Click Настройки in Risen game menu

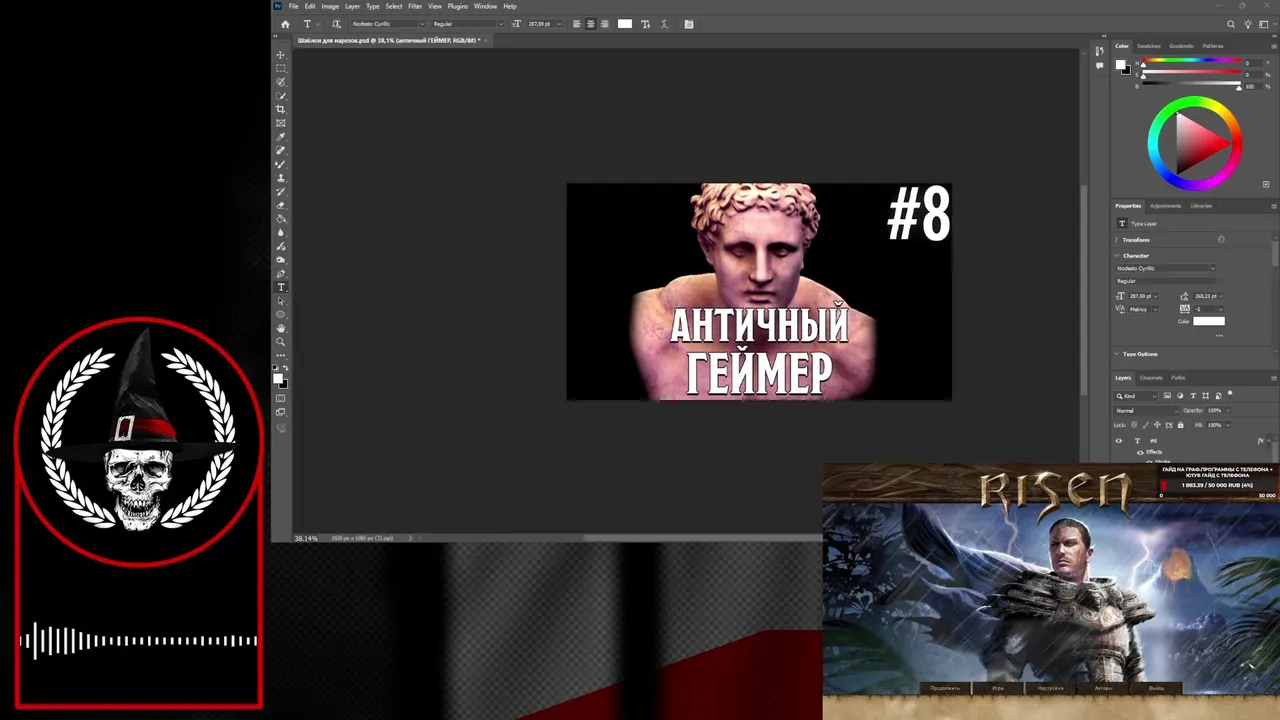1050,688
